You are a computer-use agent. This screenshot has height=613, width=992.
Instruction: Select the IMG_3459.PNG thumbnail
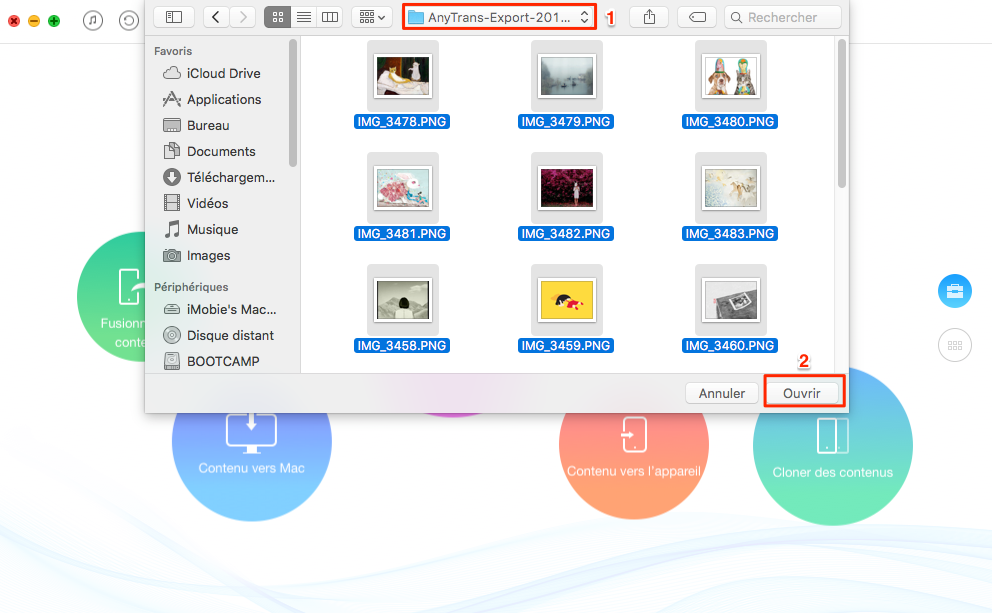point(567,299)
